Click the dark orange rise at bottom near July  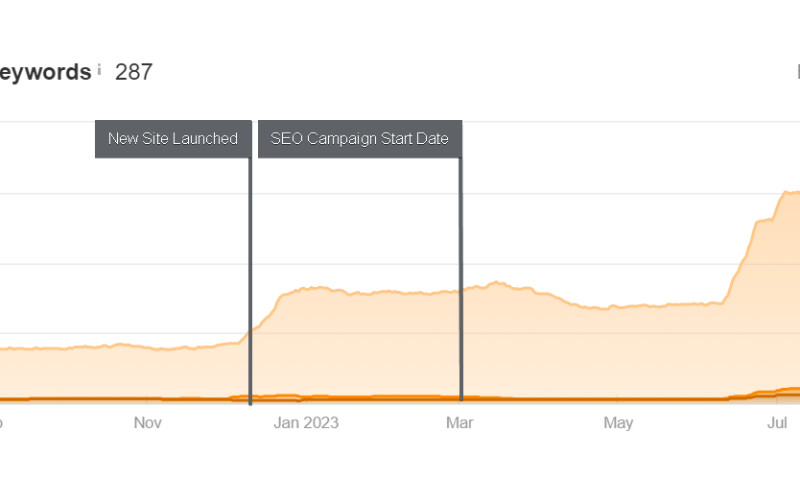click(x=770, y=392)
